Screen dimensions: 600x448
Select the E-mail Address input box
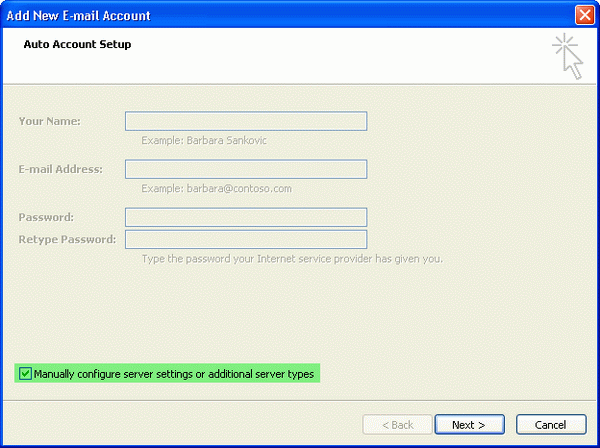(x=246, y=169)
